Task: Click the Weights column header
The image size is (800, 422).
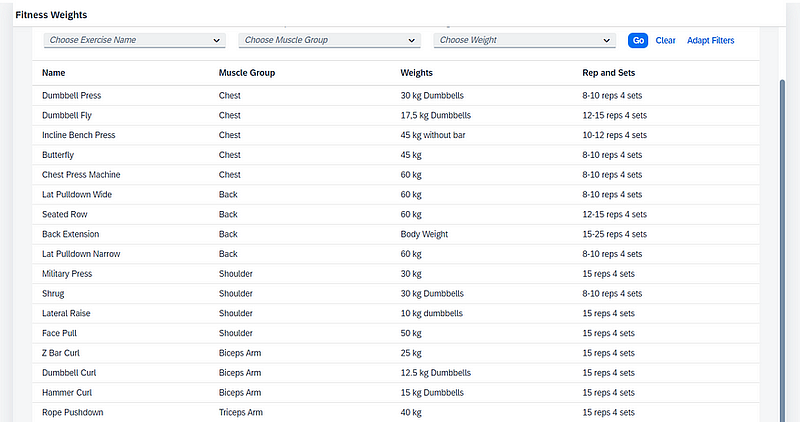Action: pos(416,73)
